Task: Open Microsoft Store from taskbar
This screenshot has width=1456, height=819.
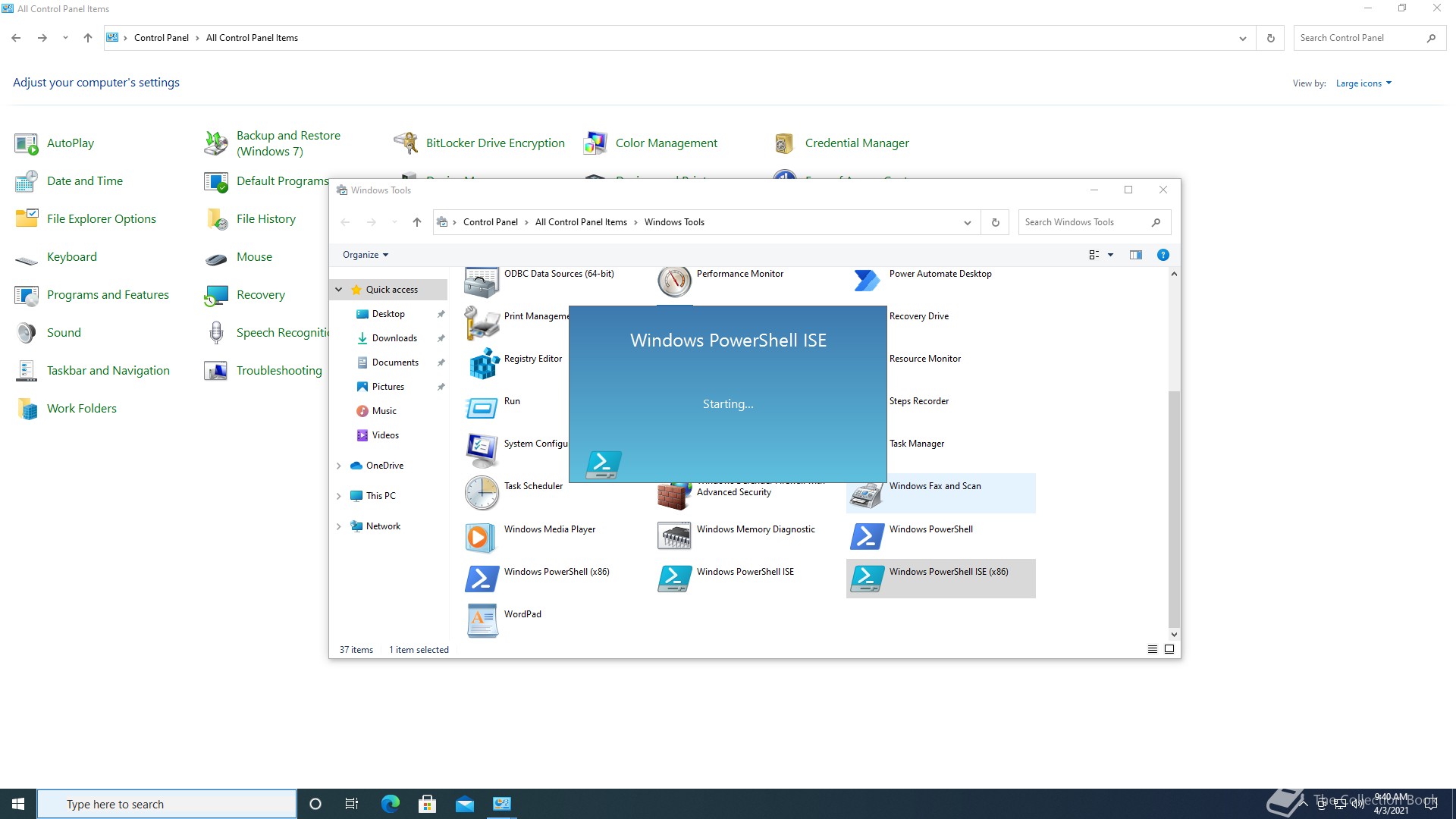Action: (427, 804)
